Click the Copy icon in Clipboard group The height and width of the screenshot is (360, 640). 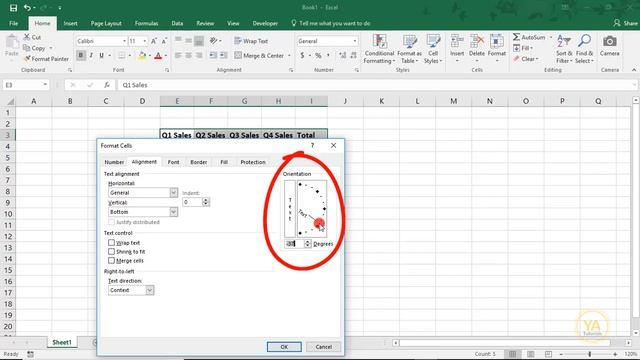(27, 48)
